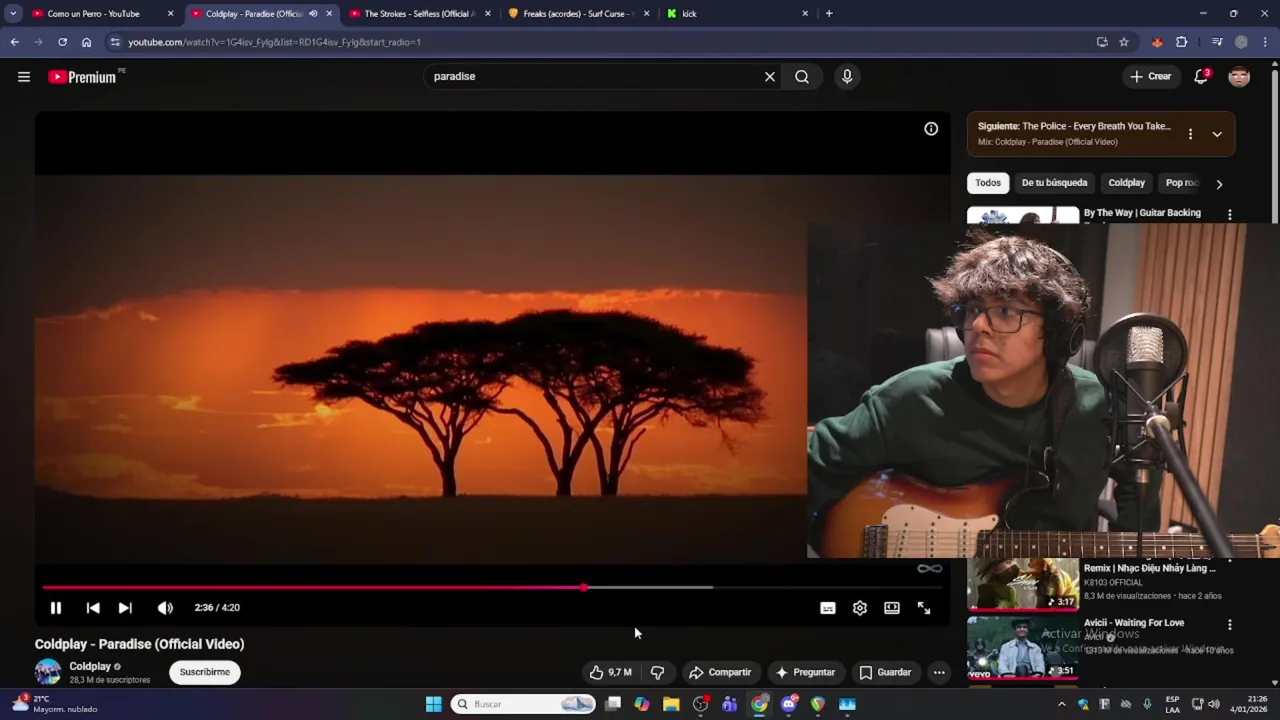Open the Coldplay channel avatar
1280x720 pixels.
tap(48, 672)
